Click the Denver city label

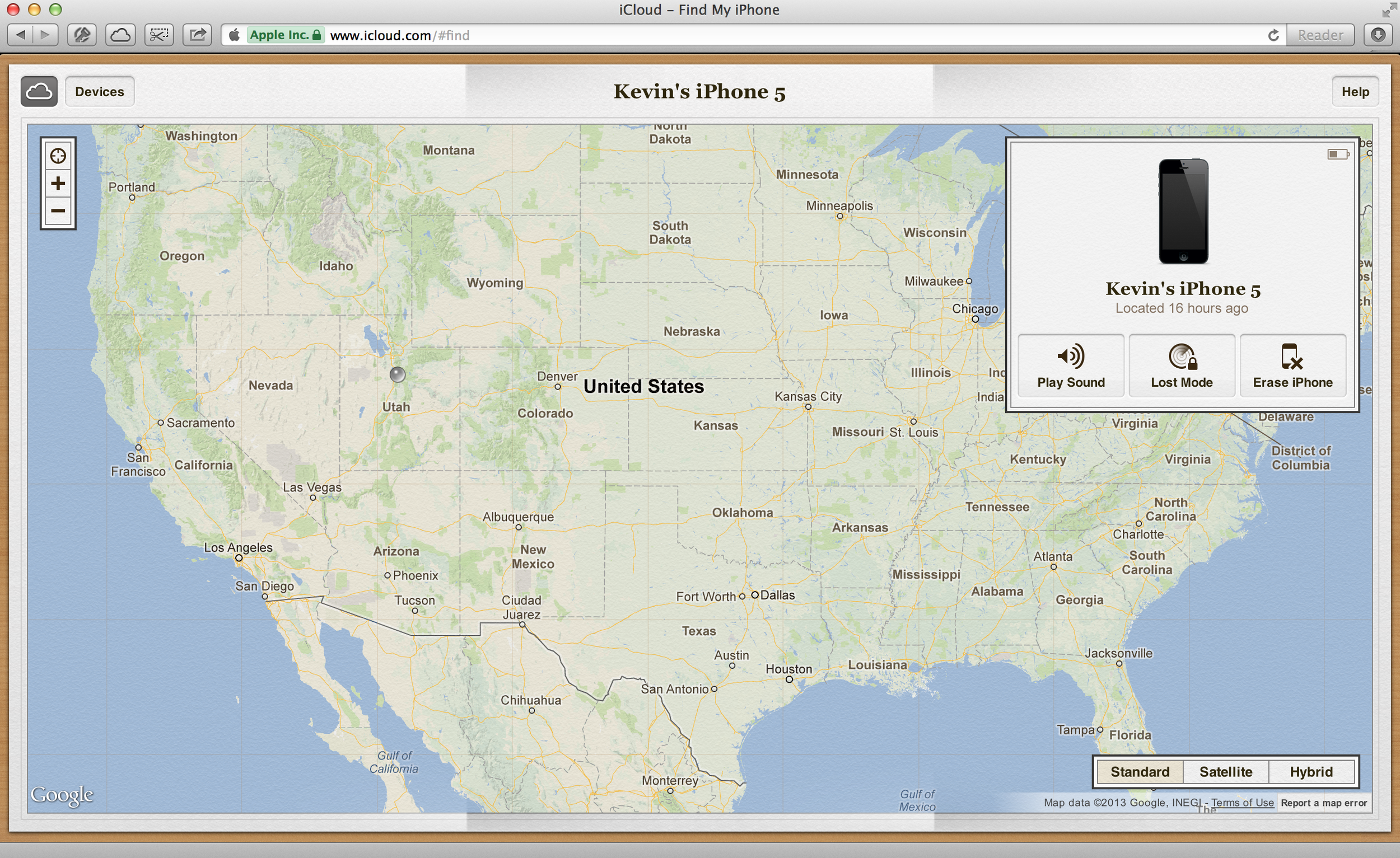pyautogui.click(x=557, y=377)
